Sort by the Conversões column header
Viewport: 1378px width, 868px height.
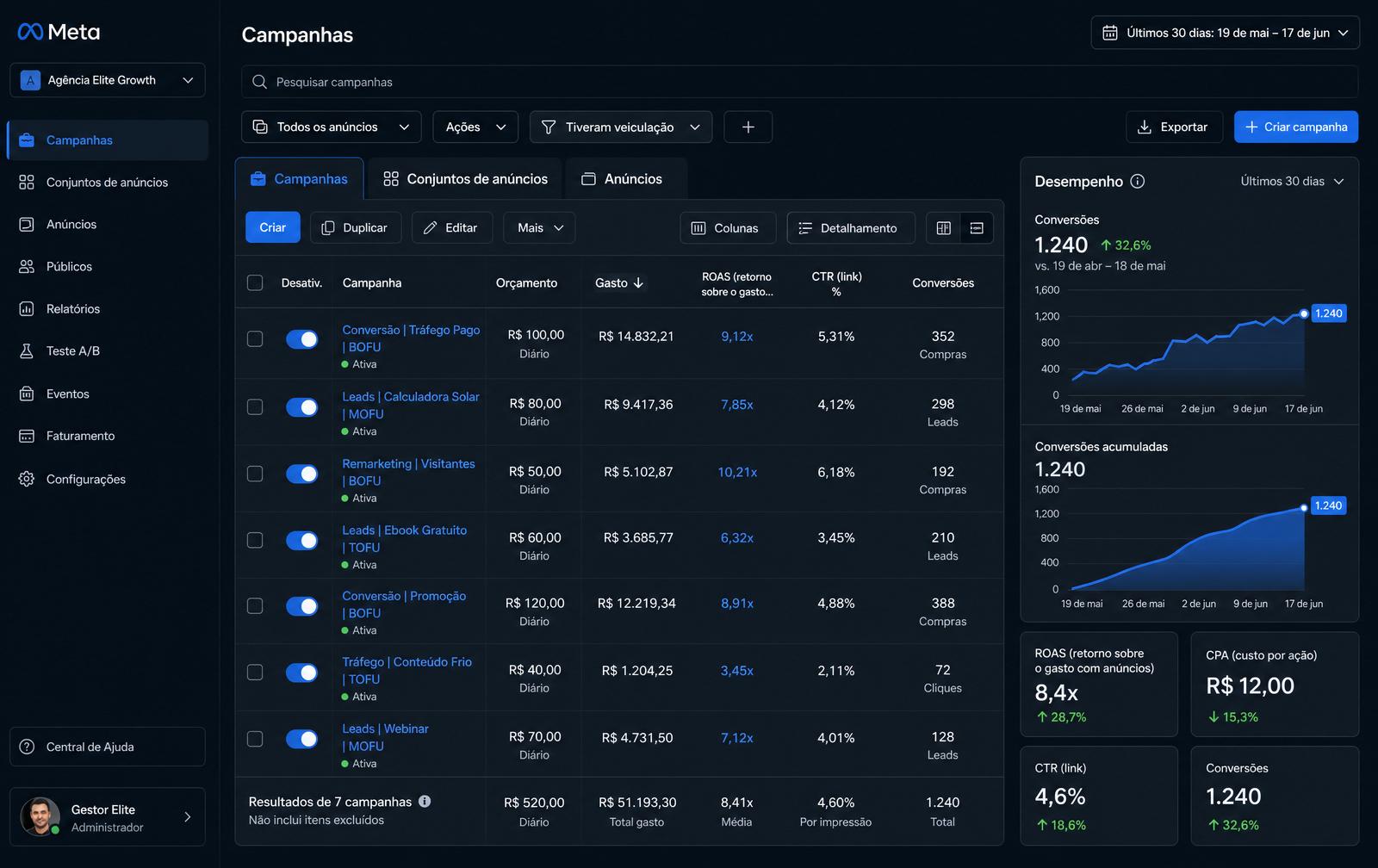pos(943,282)
